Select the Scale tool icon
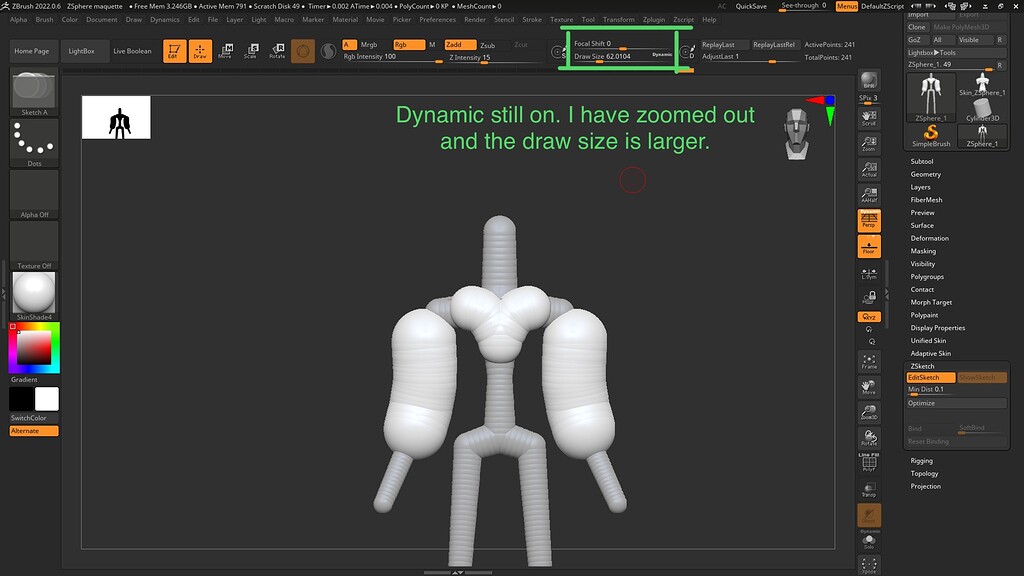Viewport: 1024px width, 576px height. pyautogui.click(x=252, y=50)
